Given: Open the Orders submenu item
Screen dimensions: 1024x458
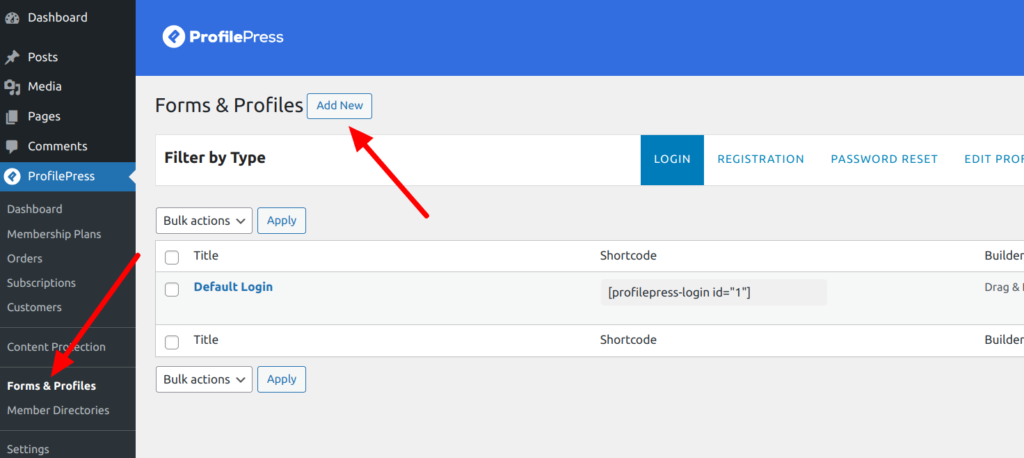Looking at the screenshot, I should coord(25,259).
